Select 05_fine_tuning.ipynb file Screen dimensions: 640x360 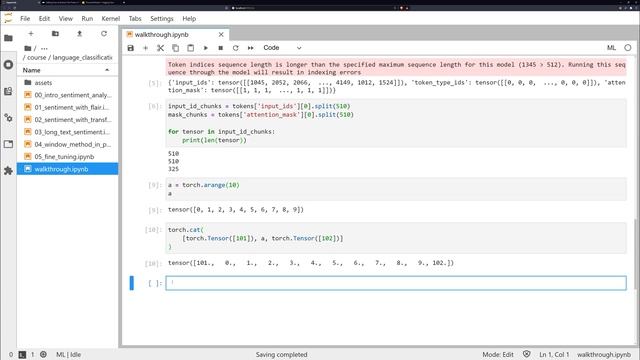pos(67,157)
